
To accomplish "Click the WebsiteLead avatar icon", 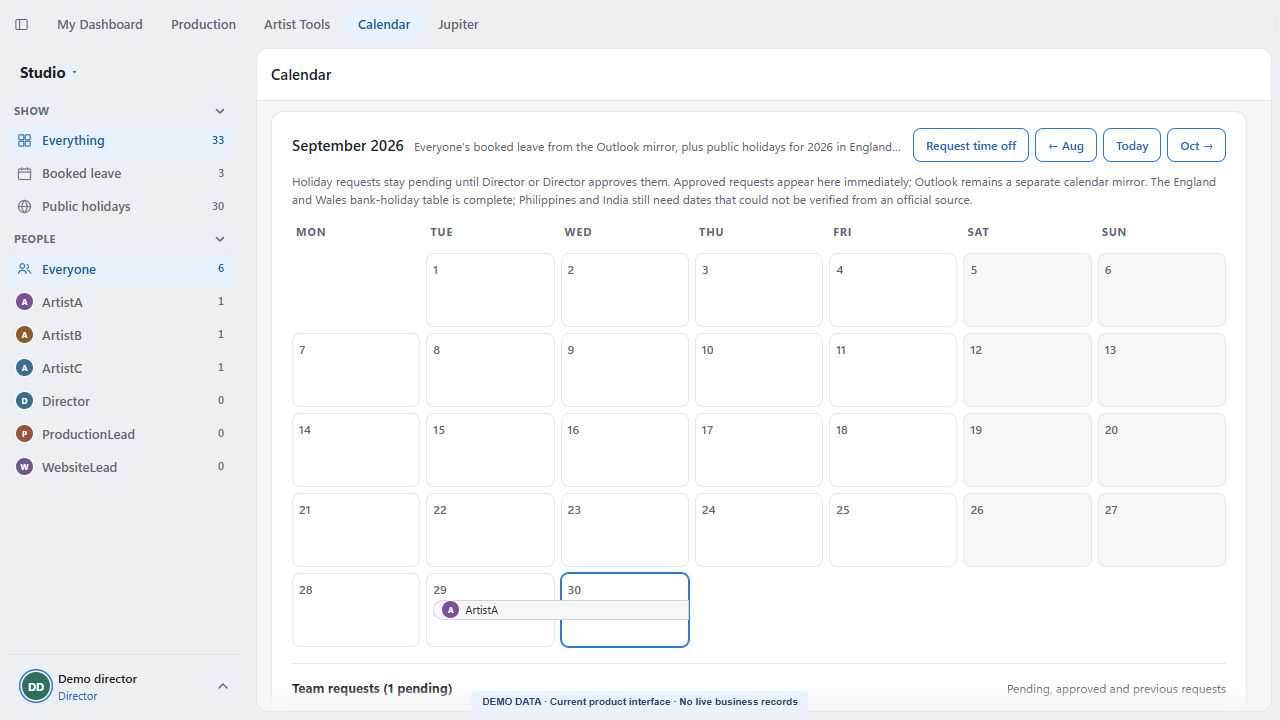I will pyautogui.click(x=25, y=467).
